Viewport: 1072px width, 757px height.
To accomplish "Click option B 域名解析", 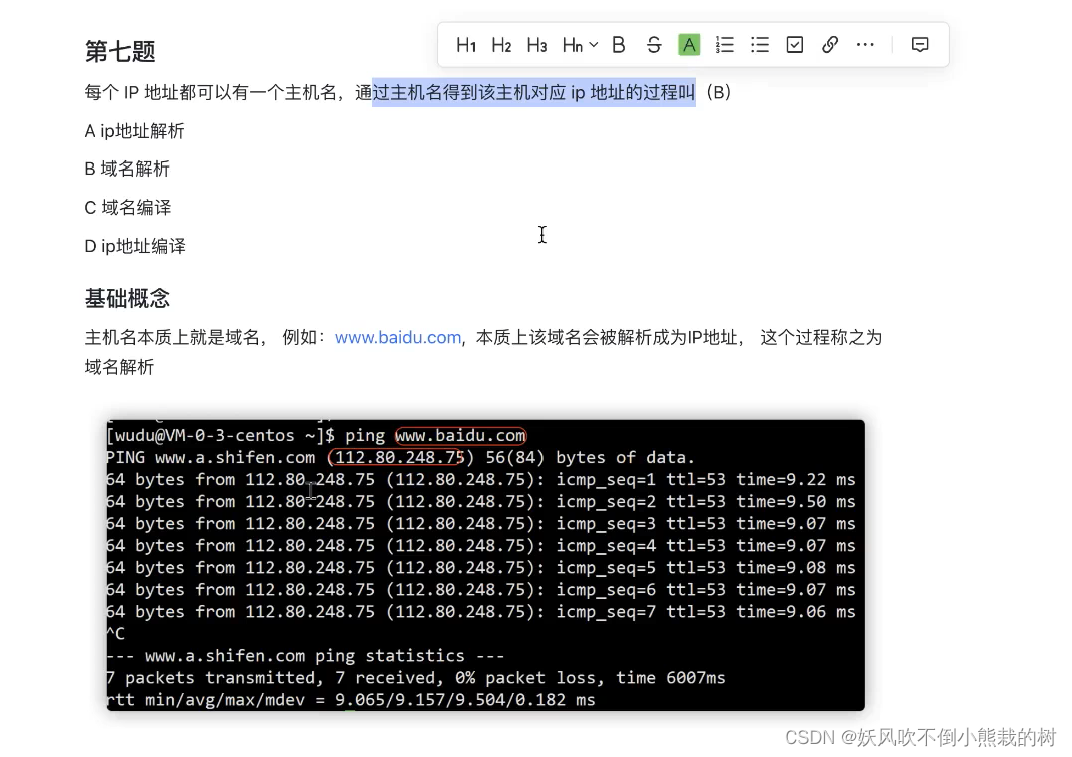I will coord(127,169).
